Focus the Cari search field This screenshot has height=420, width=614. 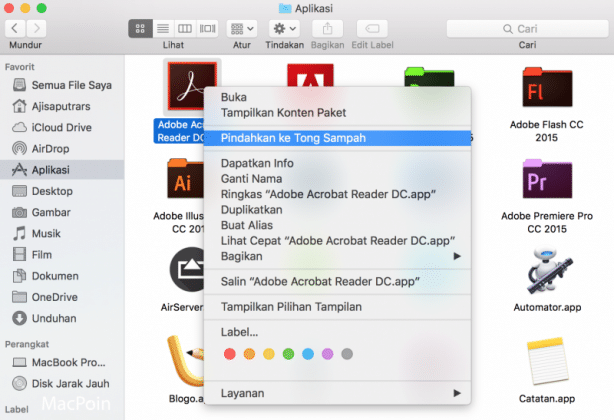click(527, 29)
